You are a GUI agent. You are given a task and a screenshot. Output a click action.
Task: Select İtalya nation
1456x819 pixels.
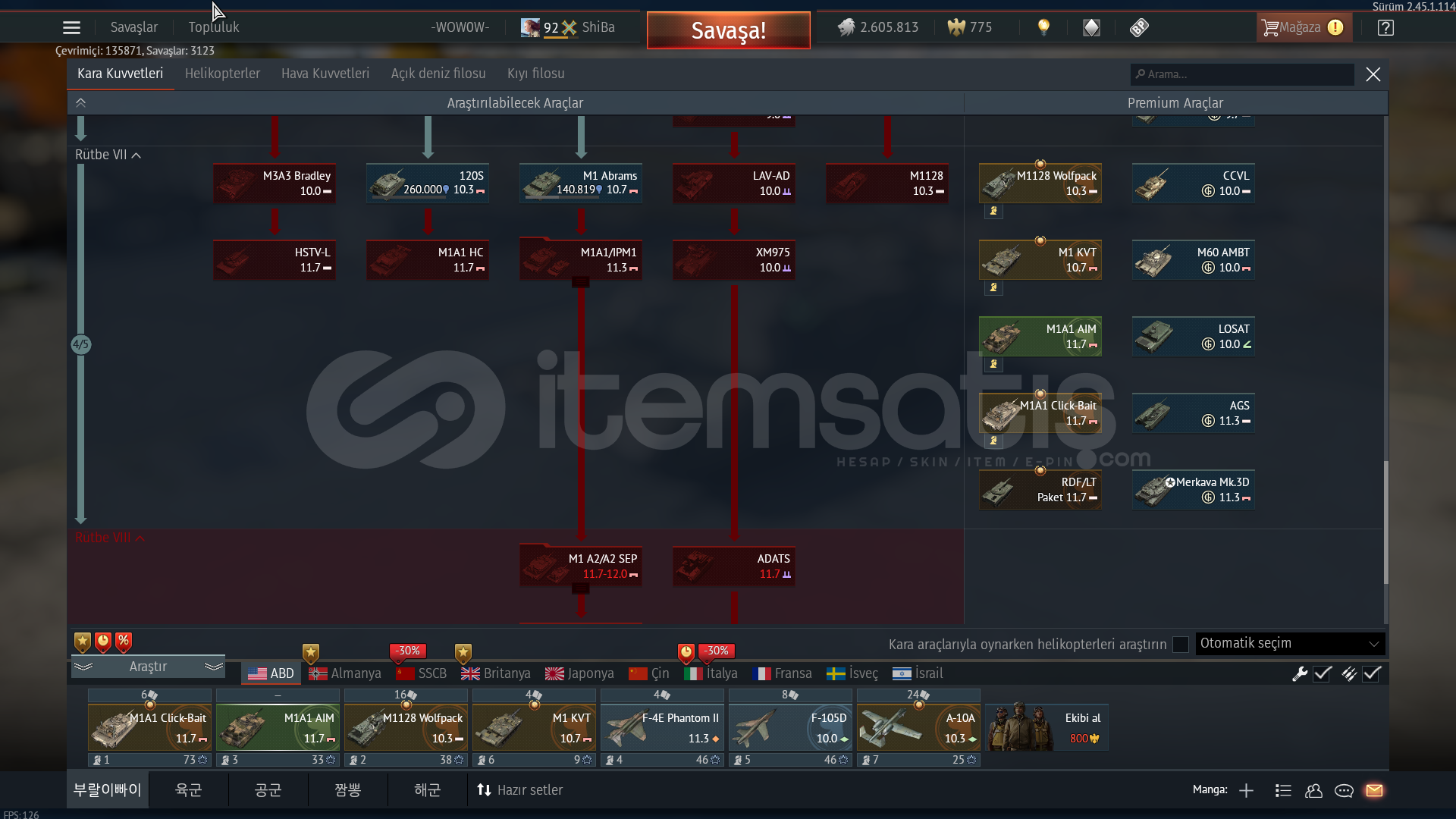pos(711,673)
